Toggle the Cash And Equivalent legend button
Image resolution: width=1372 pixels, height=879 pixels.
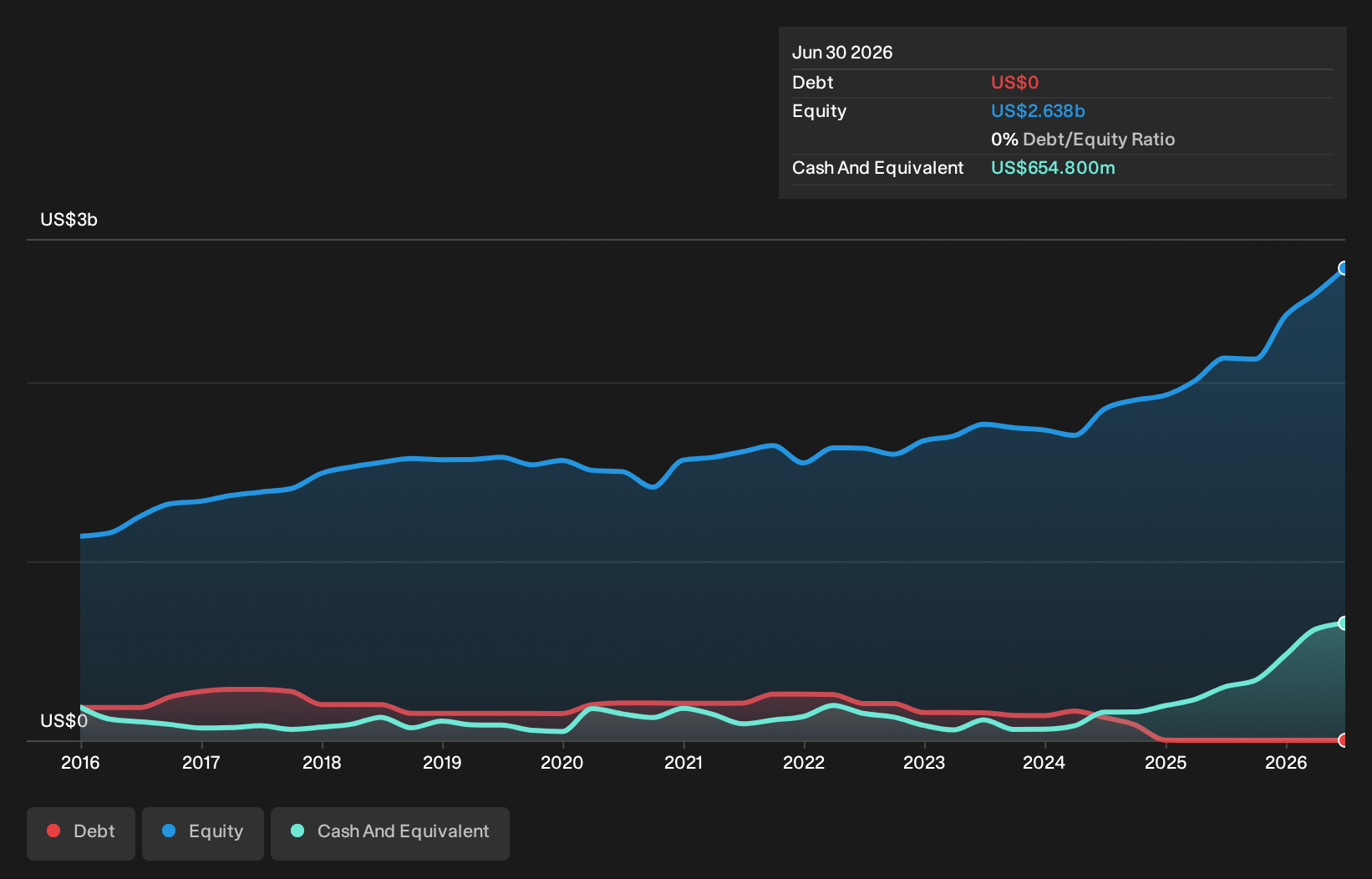[x=390, y=833]
